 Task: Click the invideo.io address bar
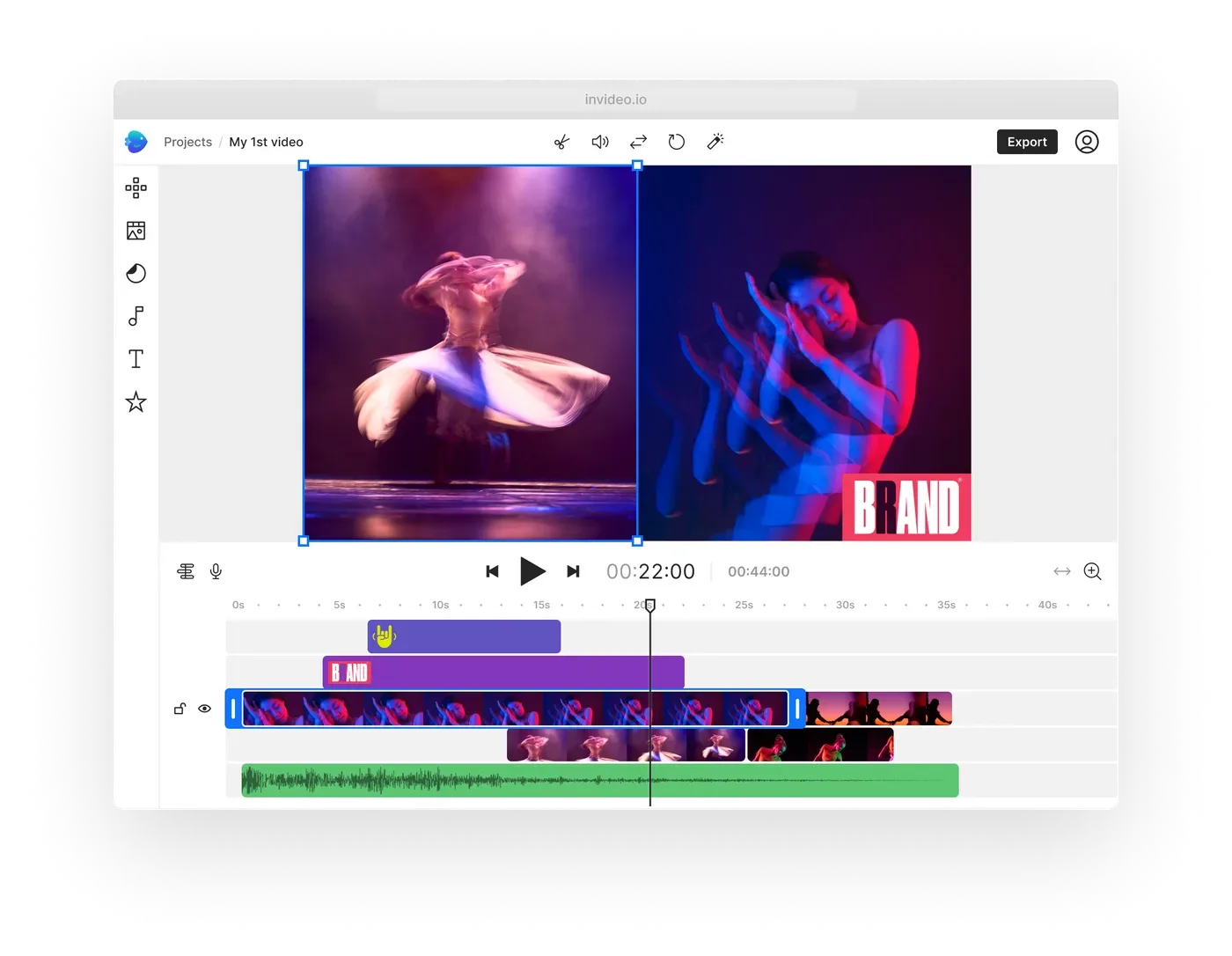(x=616, y=99)
